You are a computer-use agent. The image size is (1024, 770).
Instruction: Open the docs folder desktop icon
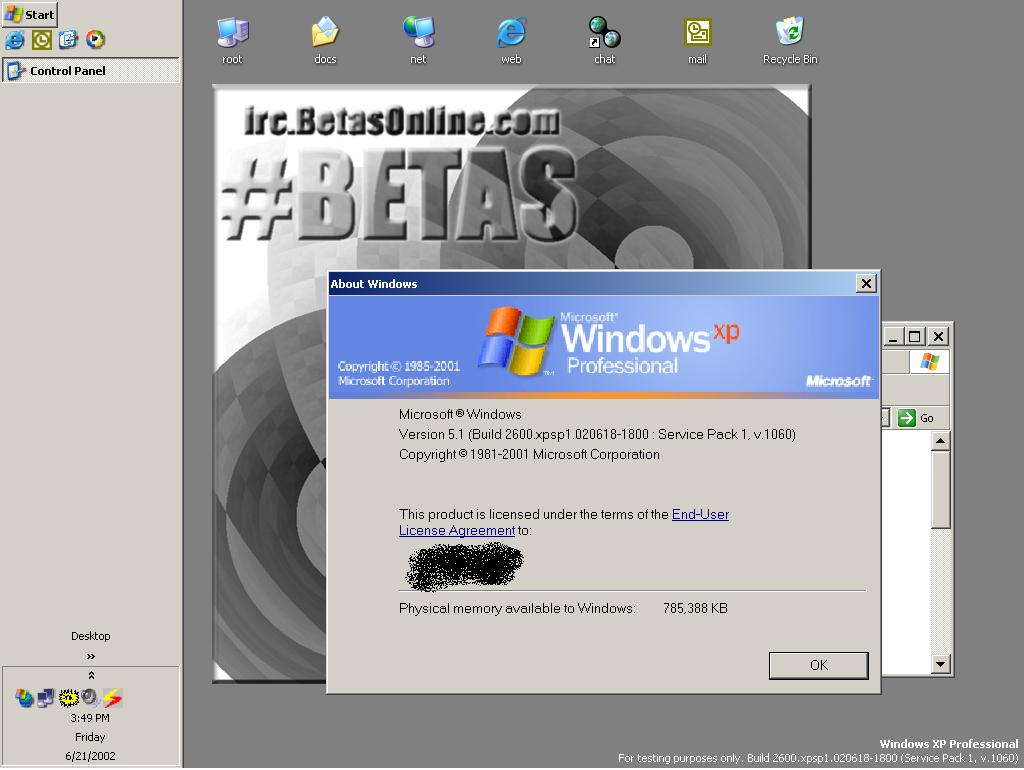[325, 40]
